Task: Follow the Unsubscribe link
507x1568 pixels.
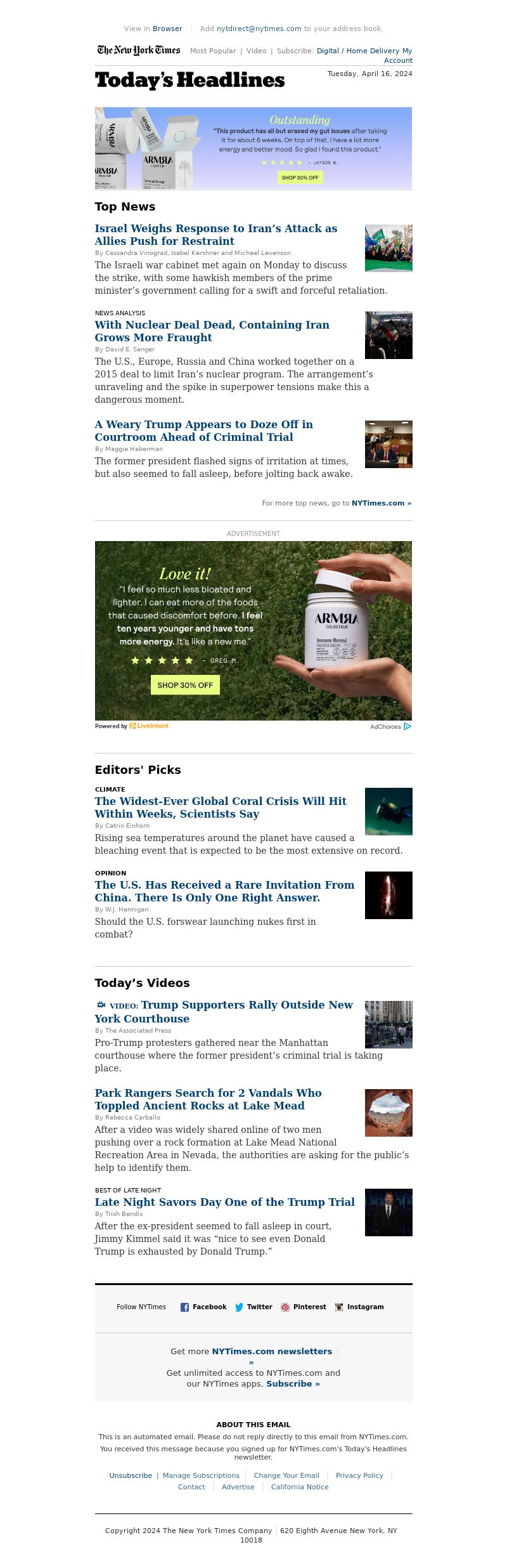Action: click(x=131, y=1475)
